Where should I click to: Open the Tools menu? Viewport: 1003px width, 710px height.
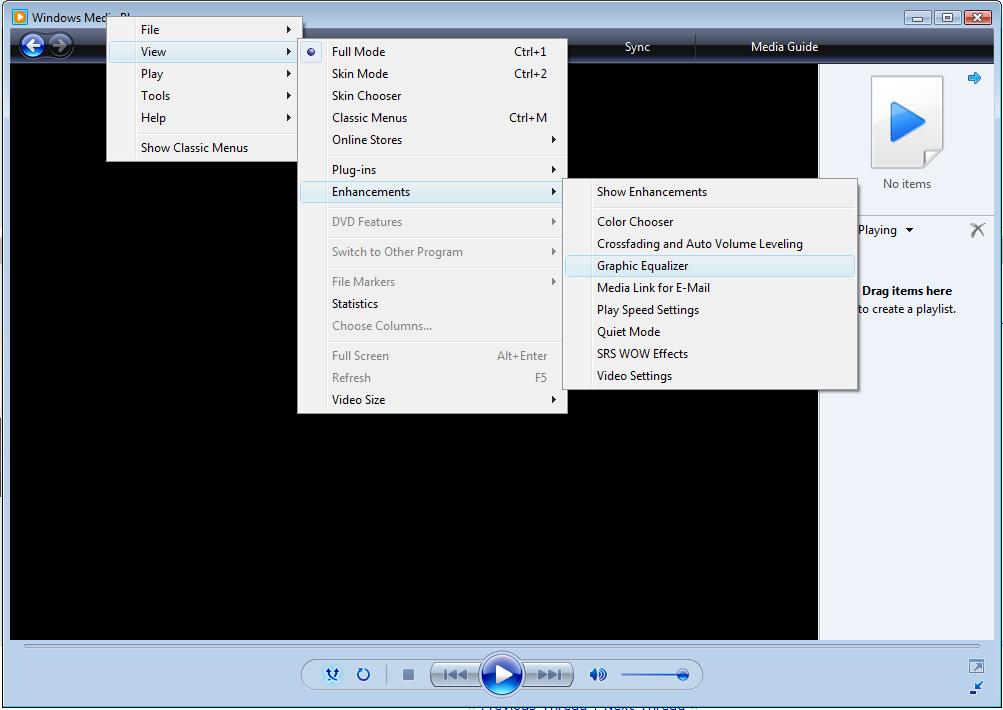(203, 96)
